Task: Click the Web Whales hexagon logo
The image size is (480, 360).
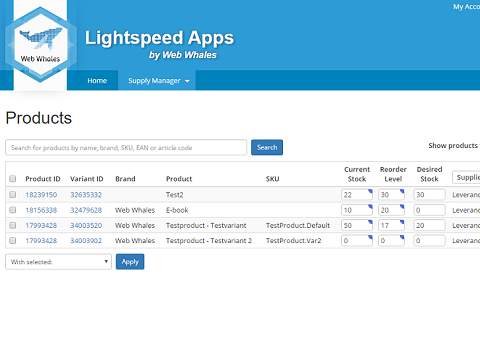Action: click(x=40, y=44)
